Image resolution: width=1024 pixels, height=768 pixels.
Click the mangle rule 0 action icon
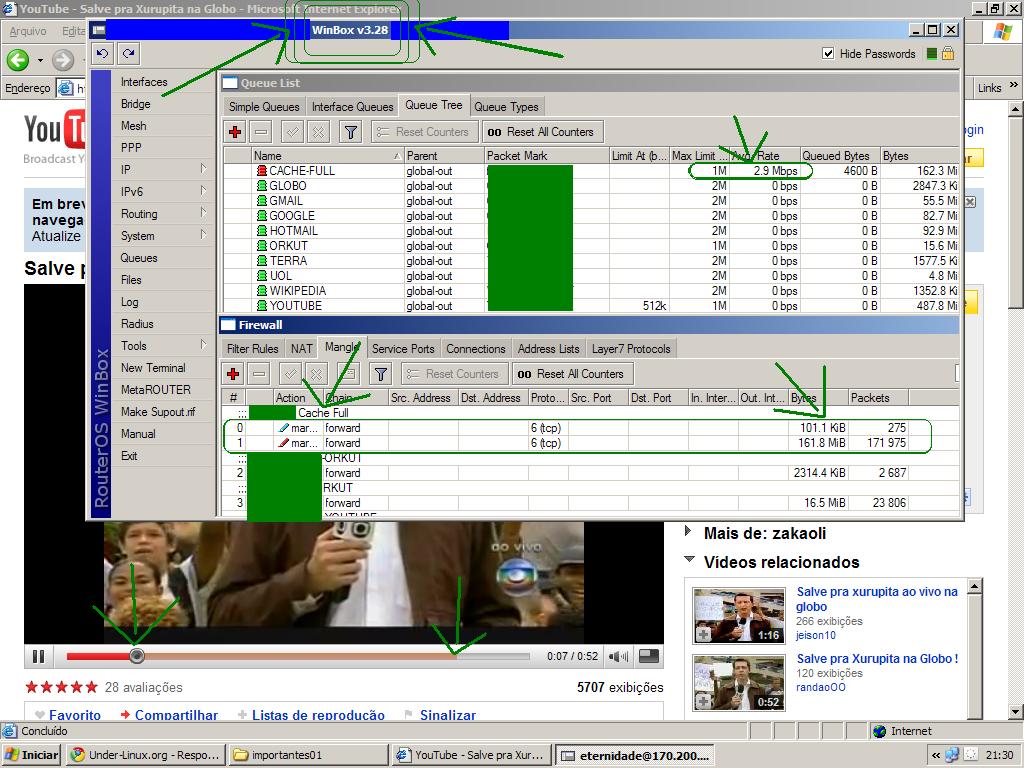pos(283,428)
